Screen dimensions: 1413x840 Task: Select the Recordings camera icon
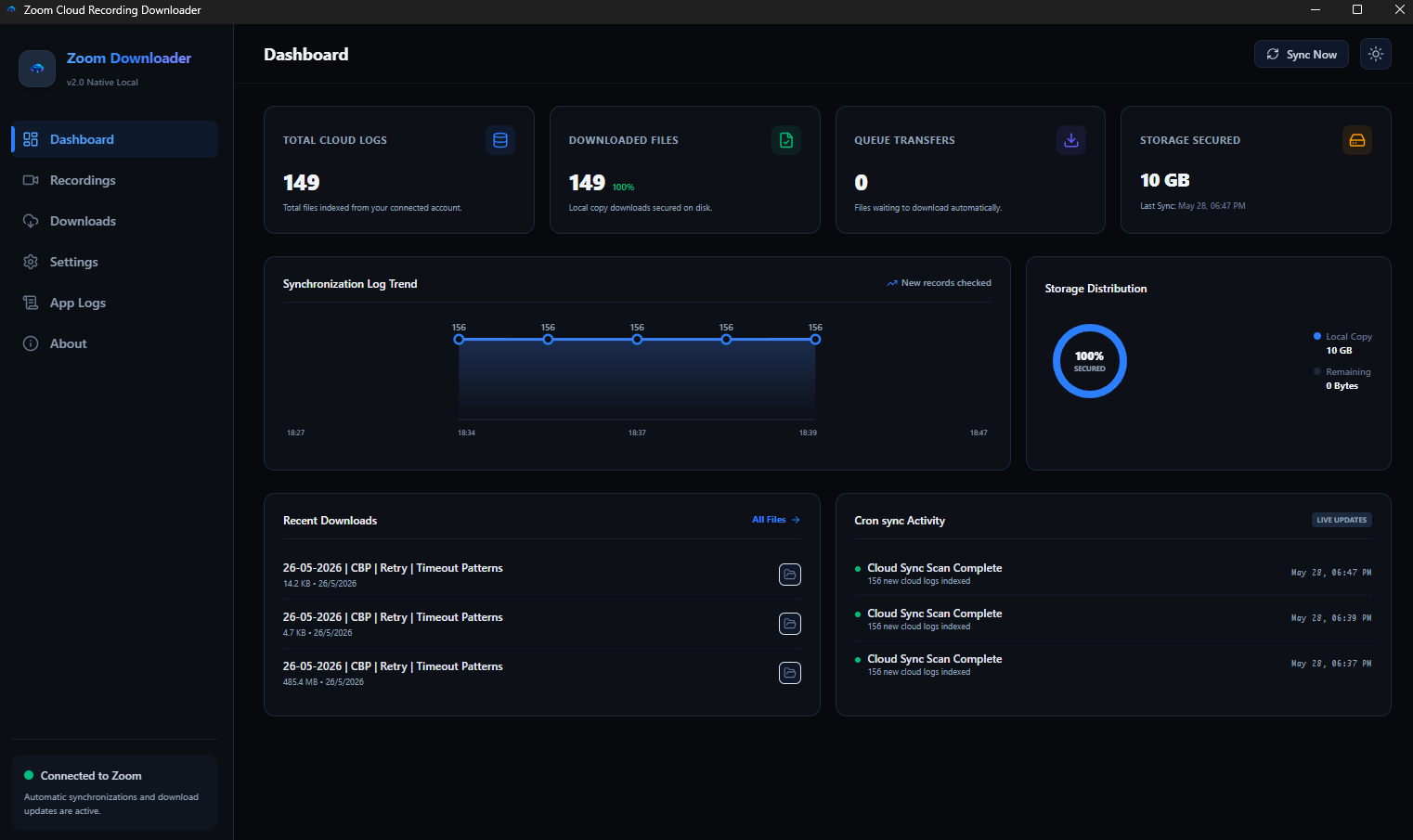tap(31, 180)
